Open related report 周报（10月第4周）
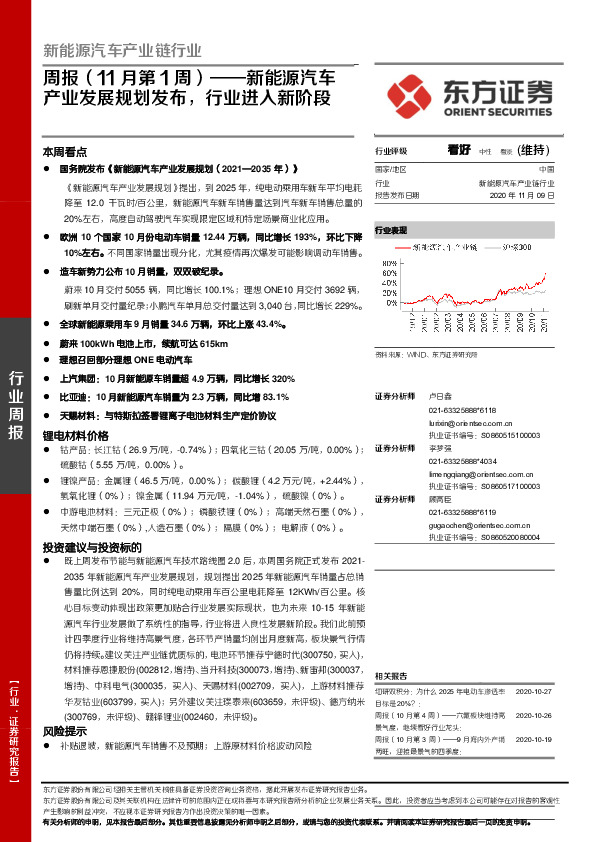The height and width of the screenshot is (842, 595). pyautogui.click(x=440, y=721)
